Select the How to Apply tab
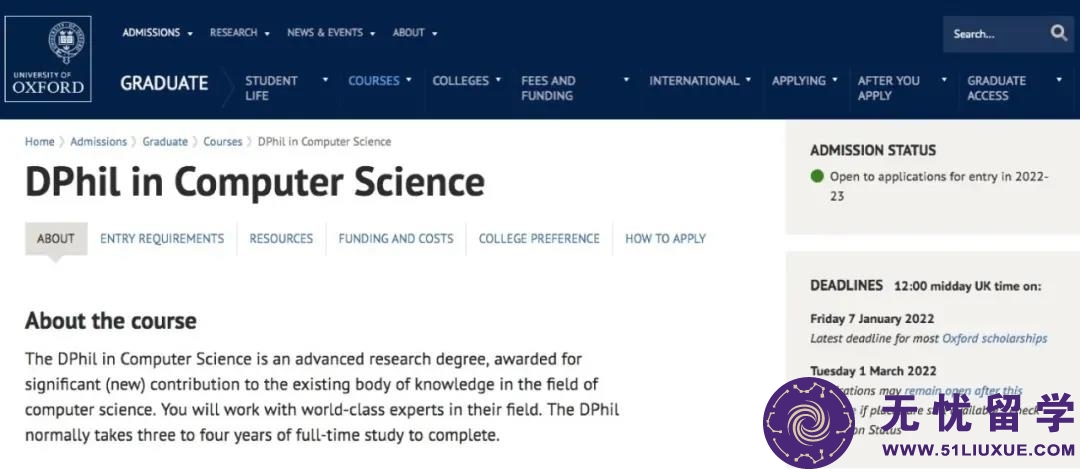This screenshot has height=474, width=1080. [x=665, y=238]
